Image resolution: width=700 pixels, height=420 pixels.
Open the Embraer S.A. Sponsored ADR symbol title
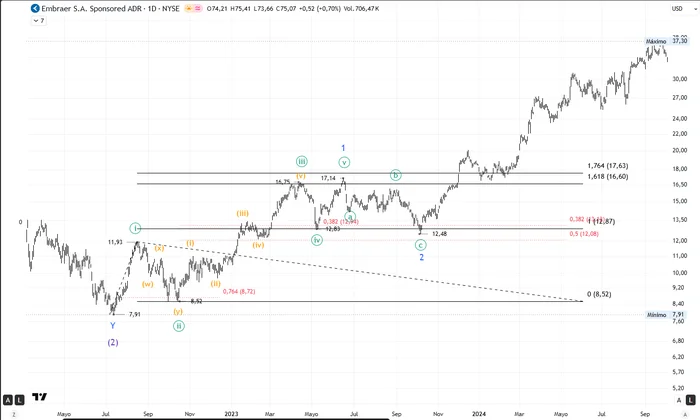[92, 8]
